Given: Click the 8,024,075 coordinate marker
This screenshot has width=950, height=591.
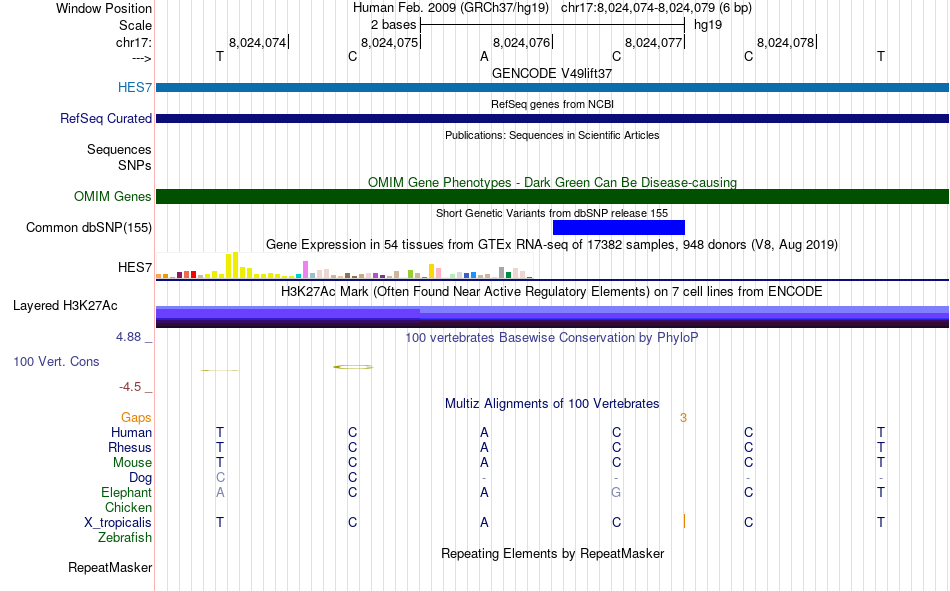Looking at the screenshot, I should (390, 42).
